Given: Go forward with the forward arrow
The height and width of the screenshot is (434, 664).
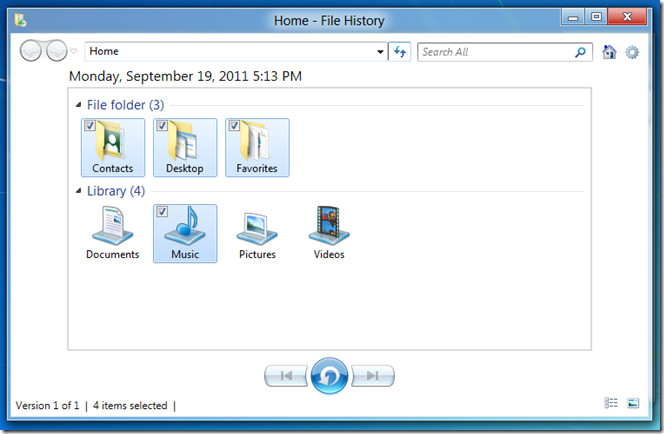Looking at the screenshot, I should [56, 51].
